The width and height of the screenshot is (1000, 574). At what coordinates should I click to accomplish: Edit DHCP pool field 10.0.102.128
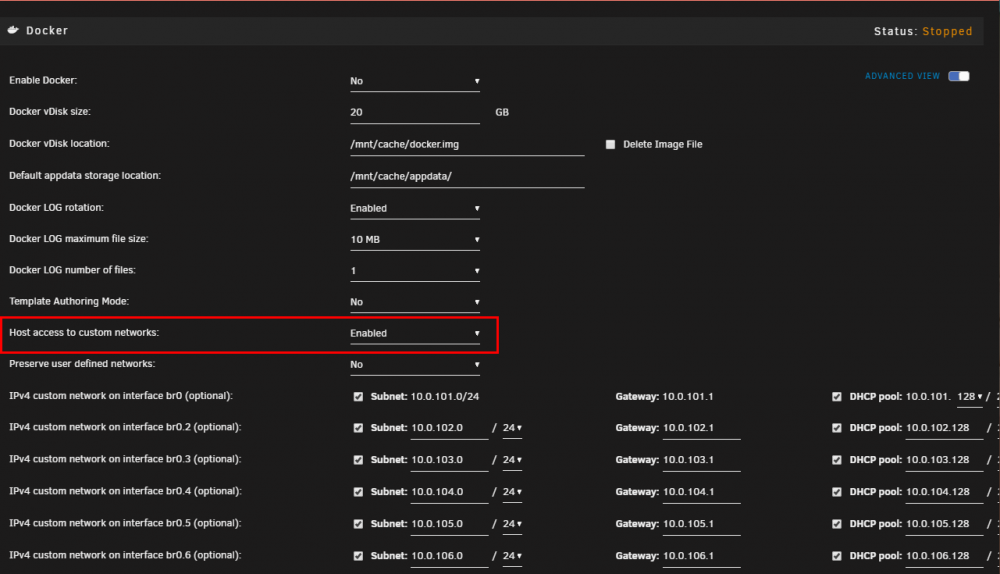tap(945, 428)
